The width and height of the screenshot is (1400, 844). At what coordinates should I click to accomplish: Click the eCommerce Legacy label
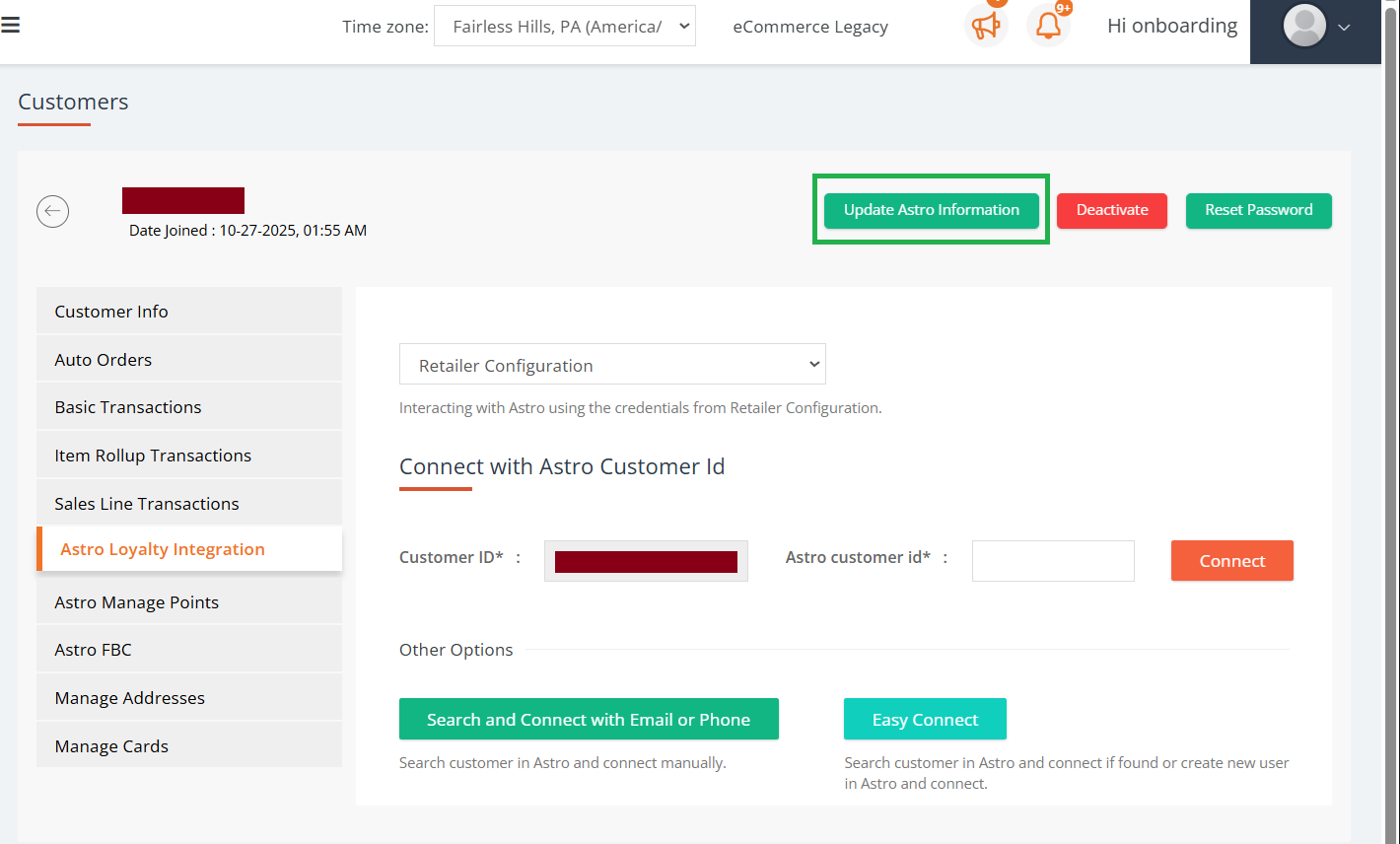click(x=810, y=28)
